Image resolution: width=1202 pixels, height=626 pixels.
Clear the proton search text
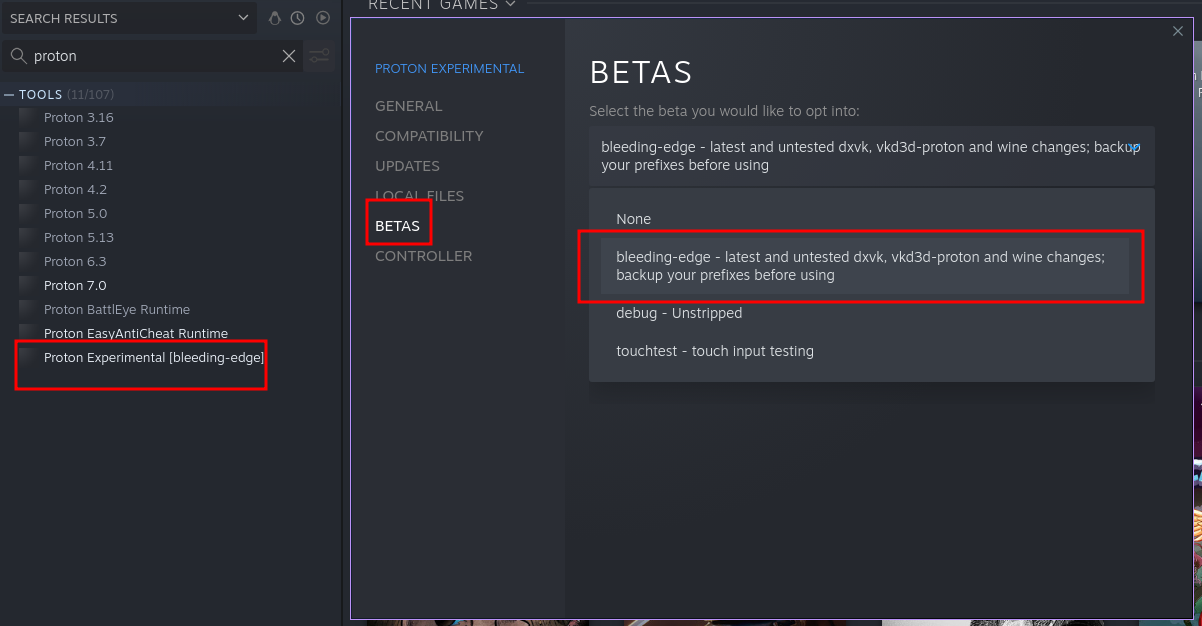click(289, 56)
